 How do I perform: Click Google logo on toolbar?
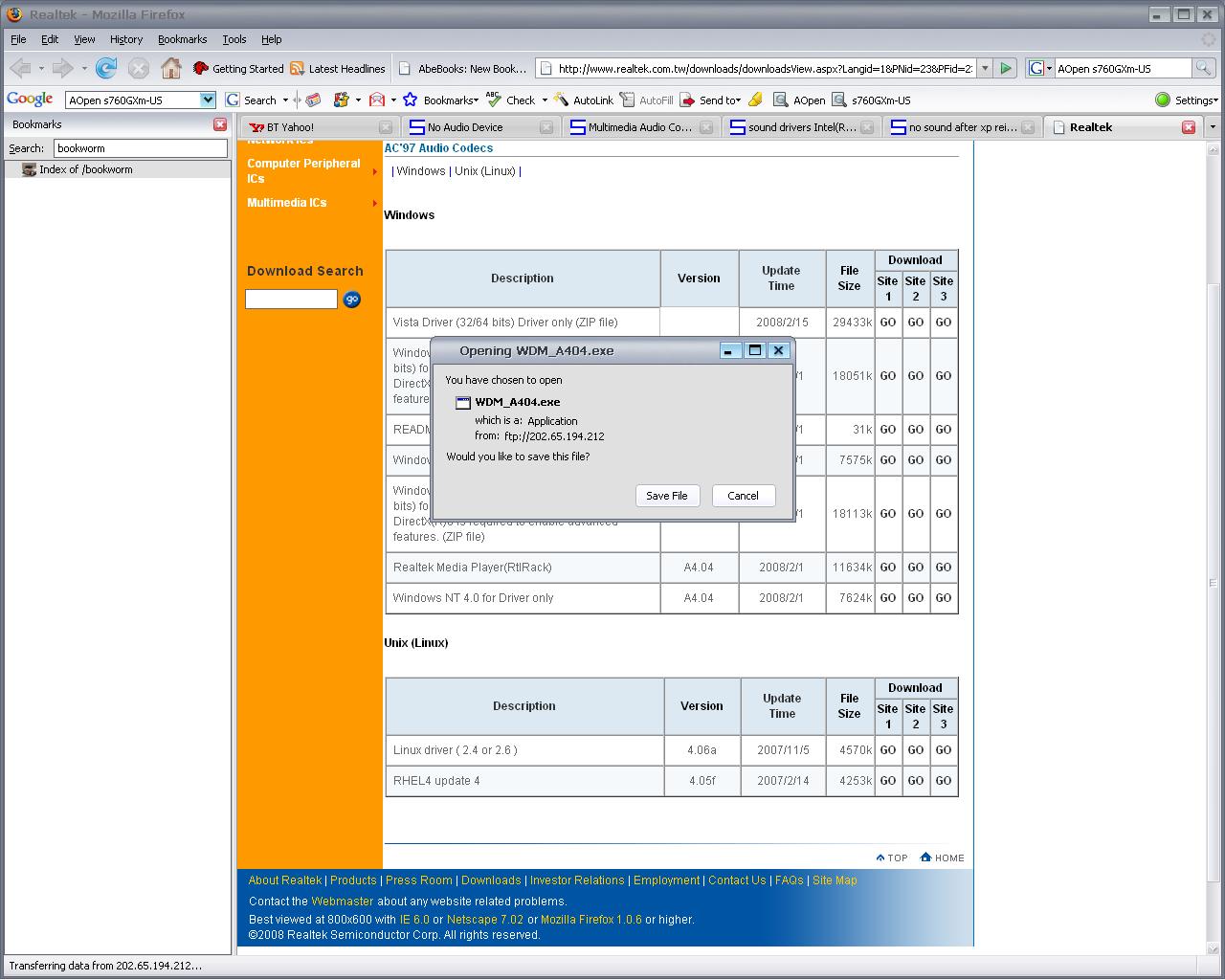[x=30, y=99]
